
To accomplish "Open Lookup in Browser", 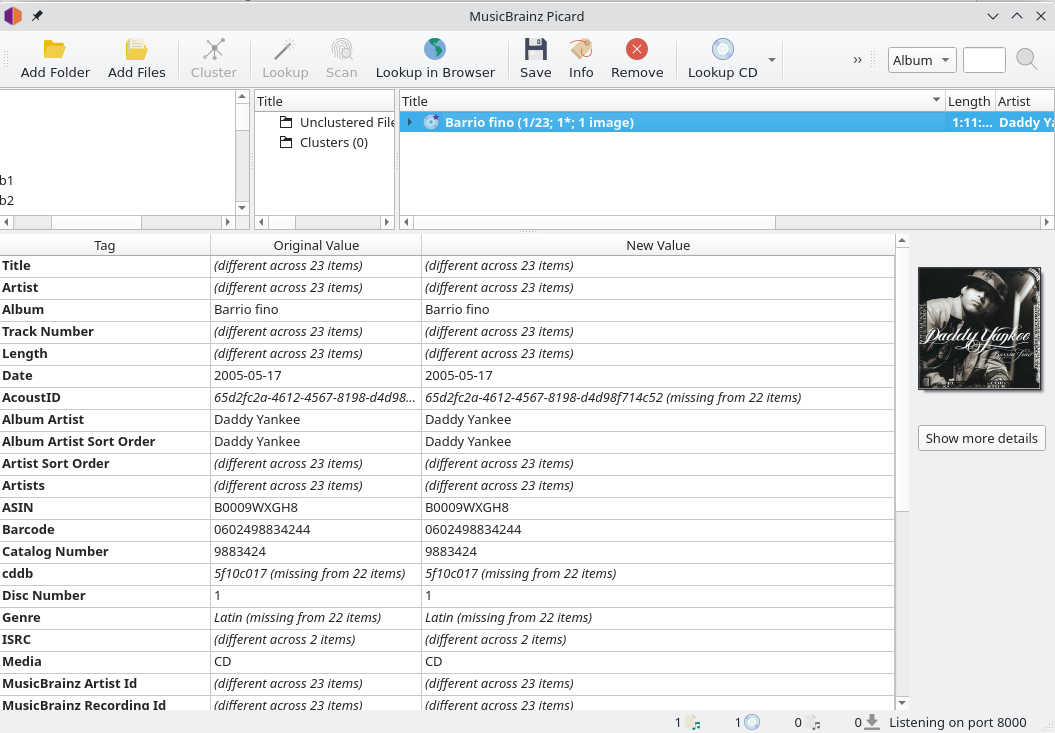I will point(434,50).
